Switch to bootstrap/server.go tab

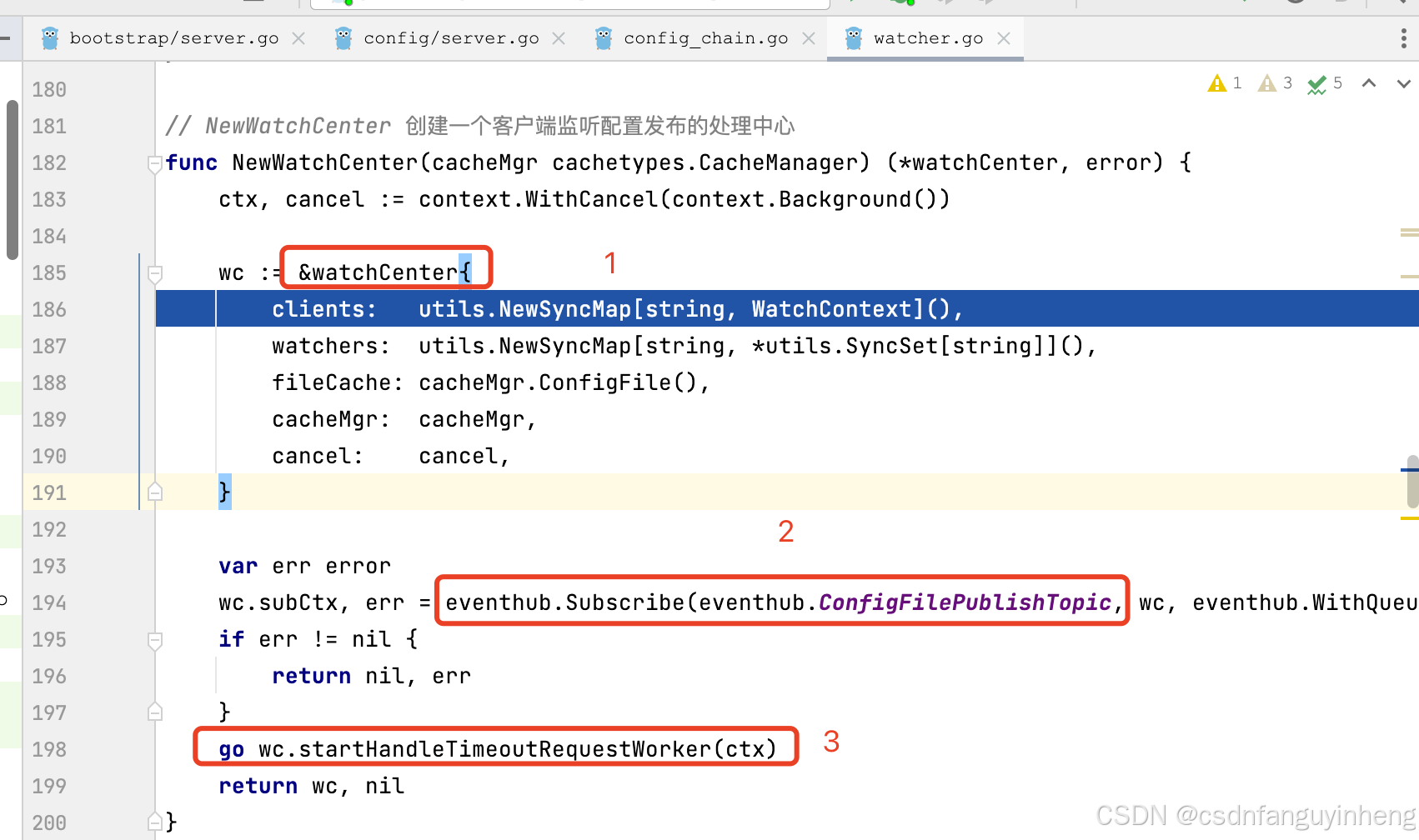click(x=173, y=38)
